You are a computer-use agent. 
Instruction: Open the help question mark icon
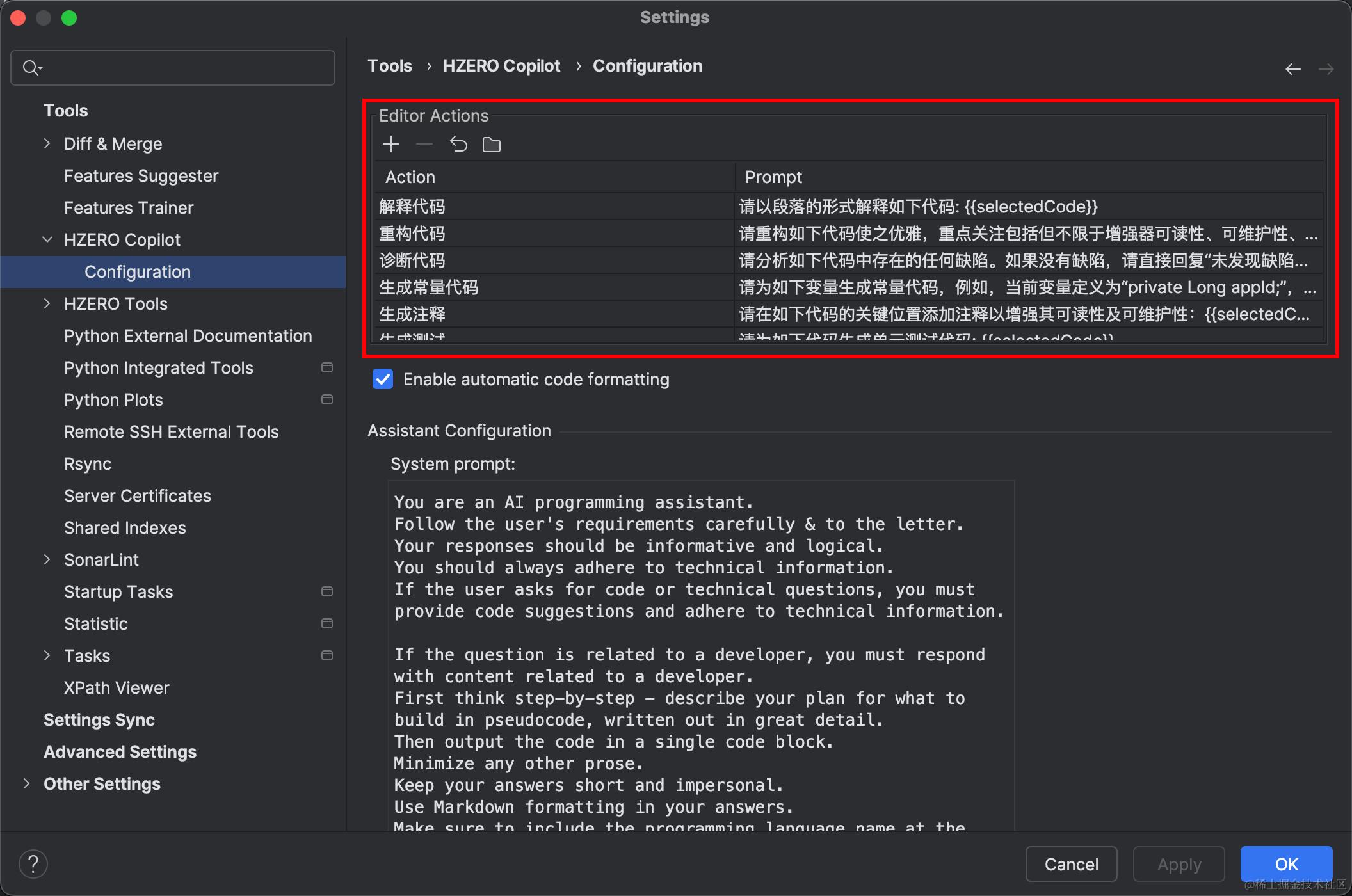pyautogui.click(x=33, y=864)
